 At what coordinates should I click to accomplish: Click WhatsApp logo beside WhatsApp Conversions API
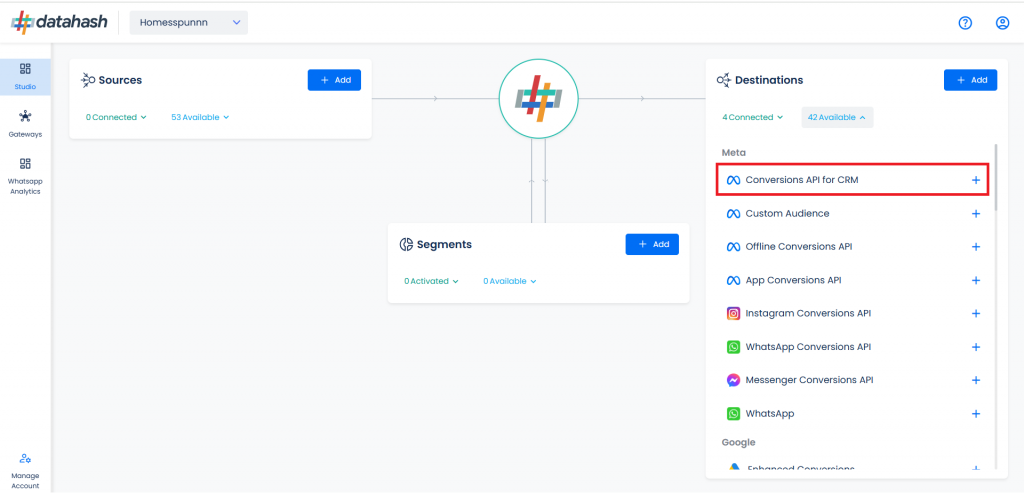(733, 347)
